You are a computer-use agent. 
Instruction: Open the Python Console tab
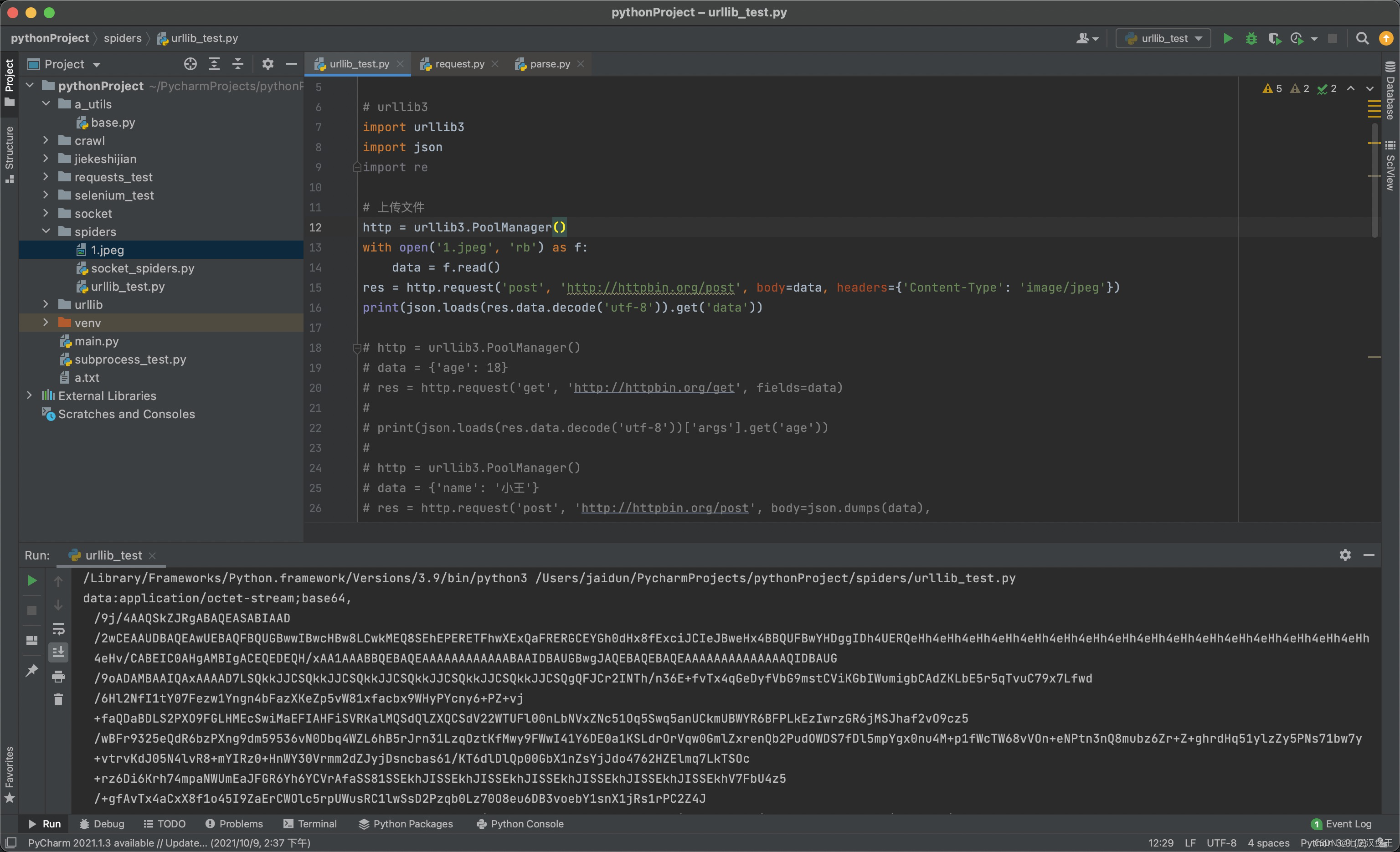[x=520, y=824]
